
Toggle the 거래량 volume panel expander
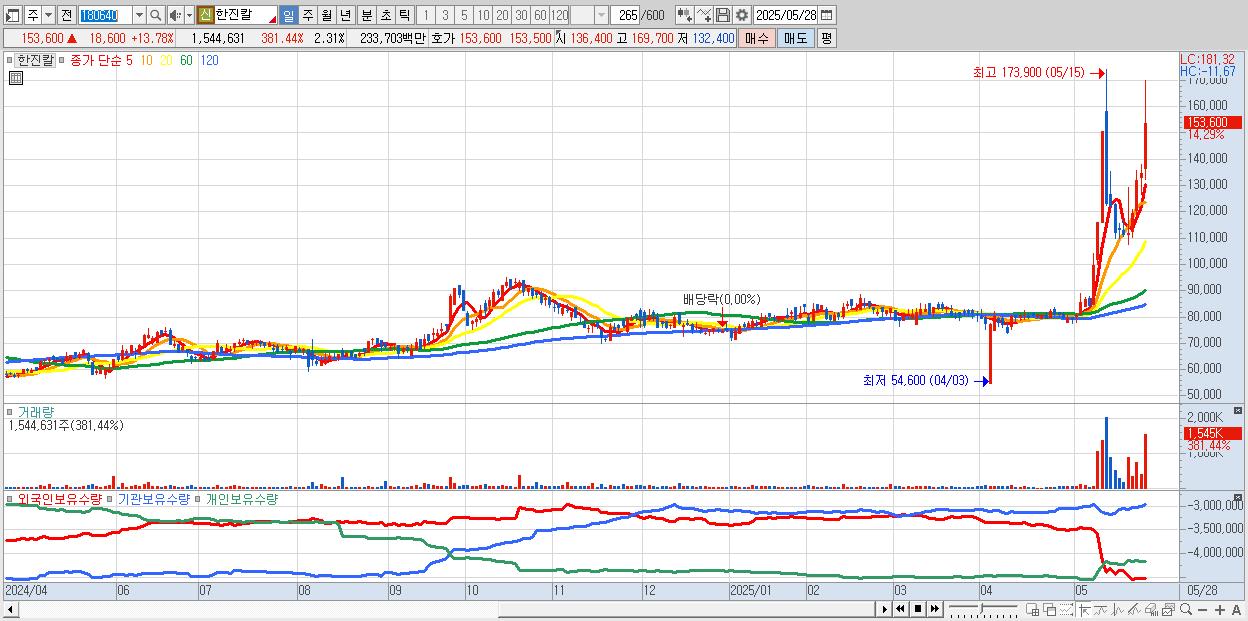click(9, 411)
